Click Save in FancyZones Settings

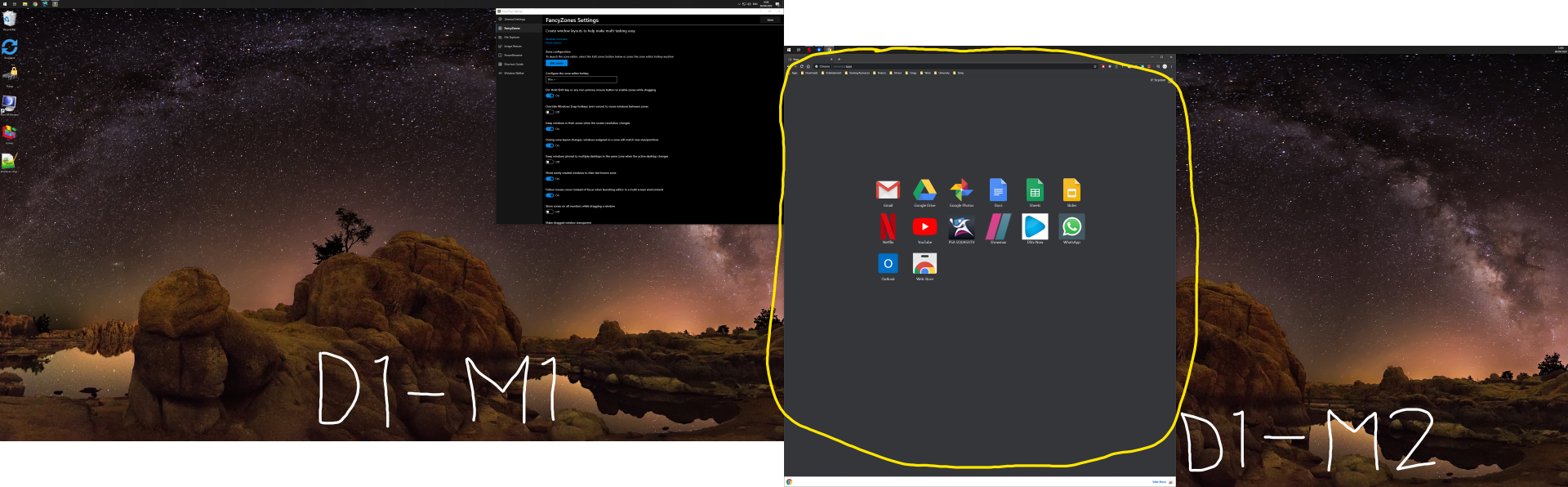click(x=770, y=20)
